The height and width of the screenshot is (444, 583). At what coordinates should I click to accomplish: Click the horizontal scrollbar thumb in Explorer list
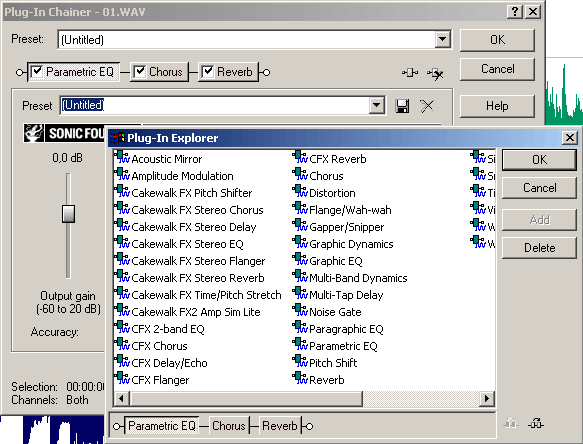click(246, 399)
